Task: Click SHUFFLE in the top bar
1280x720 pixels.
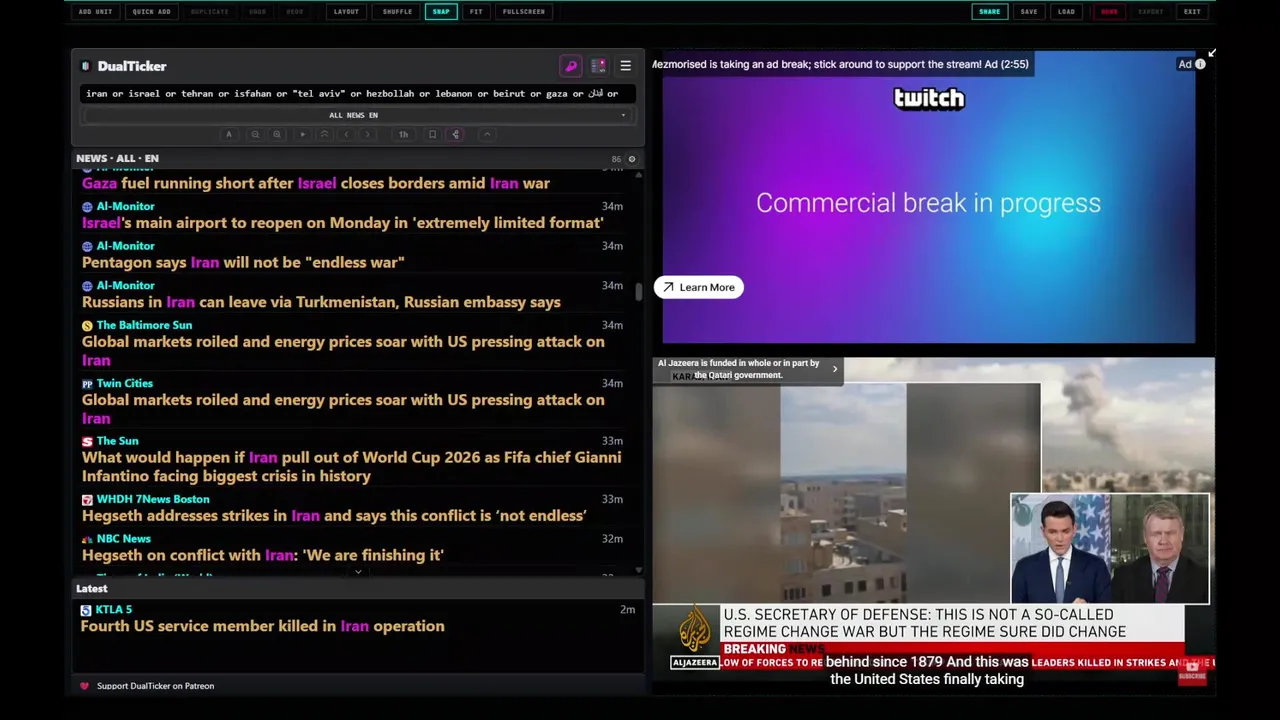Action: pyautogui.click(x=397, y=12)
